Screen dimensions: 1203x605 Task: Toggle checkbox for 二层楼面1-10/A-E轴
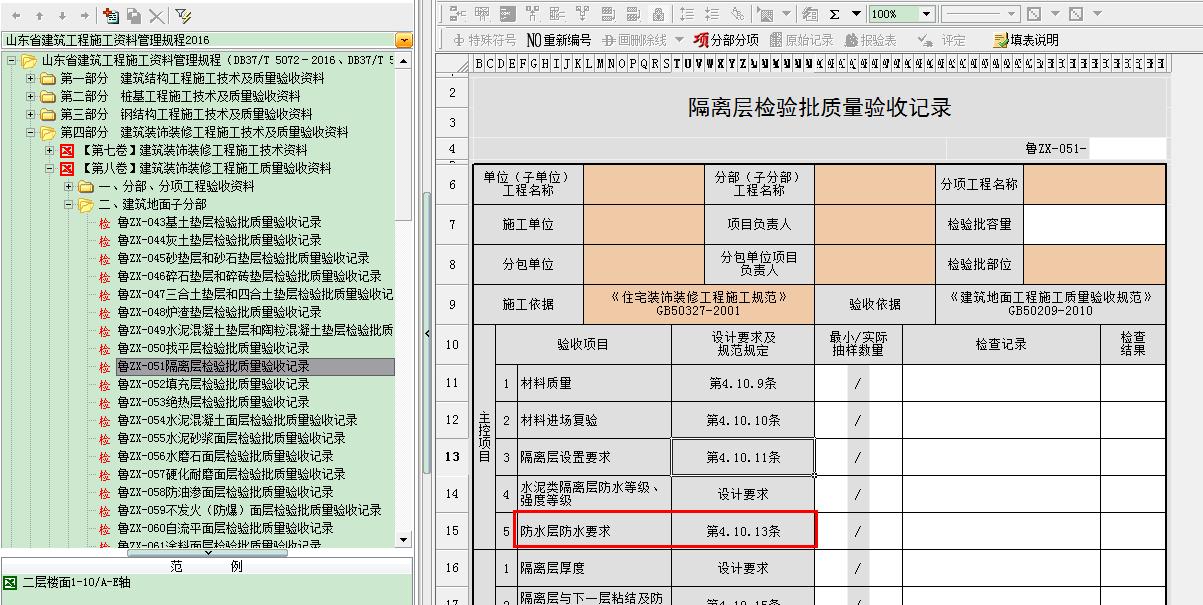10,582
